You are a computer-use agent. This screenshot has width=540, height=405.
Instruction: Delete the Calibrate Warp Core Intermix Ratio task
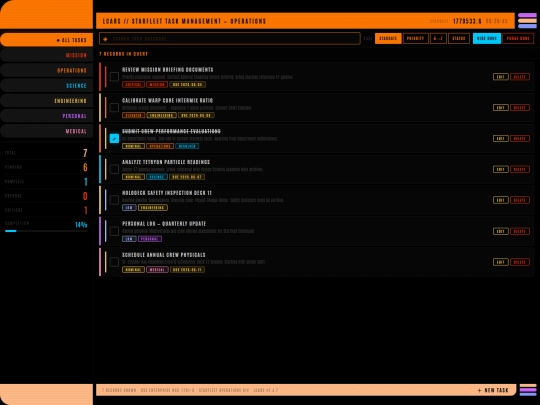(520, 107)
